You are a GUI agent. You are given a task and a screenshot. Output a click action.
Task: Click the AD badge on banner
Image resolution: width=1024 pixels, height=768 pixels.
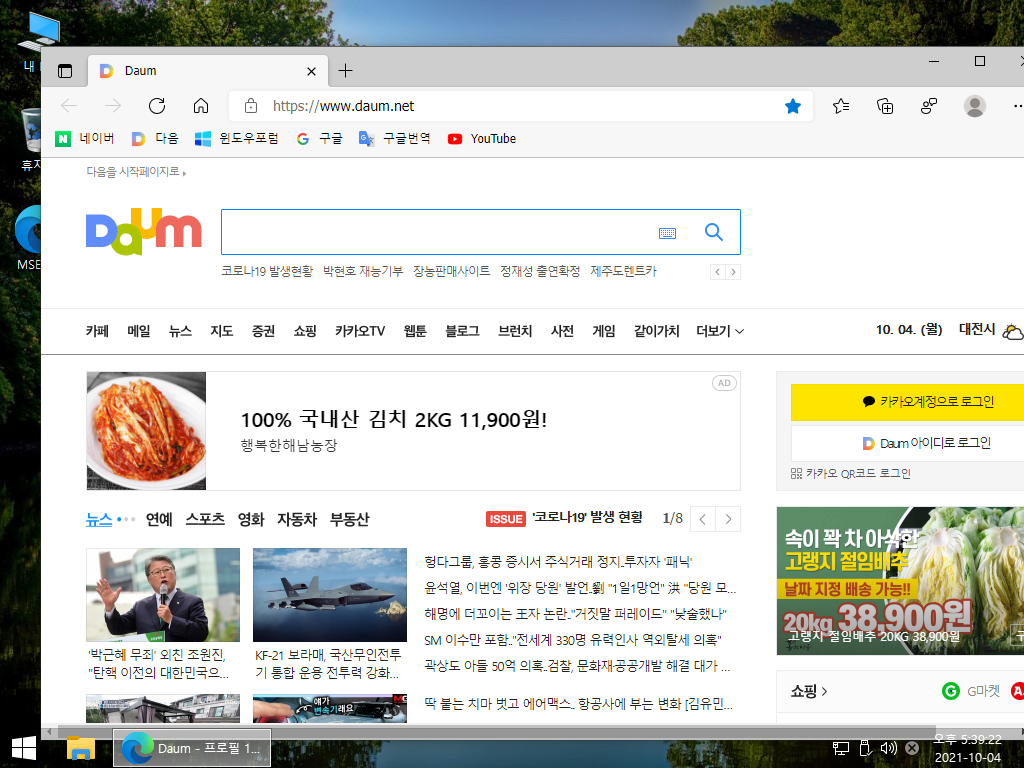(x=724, y=383)
